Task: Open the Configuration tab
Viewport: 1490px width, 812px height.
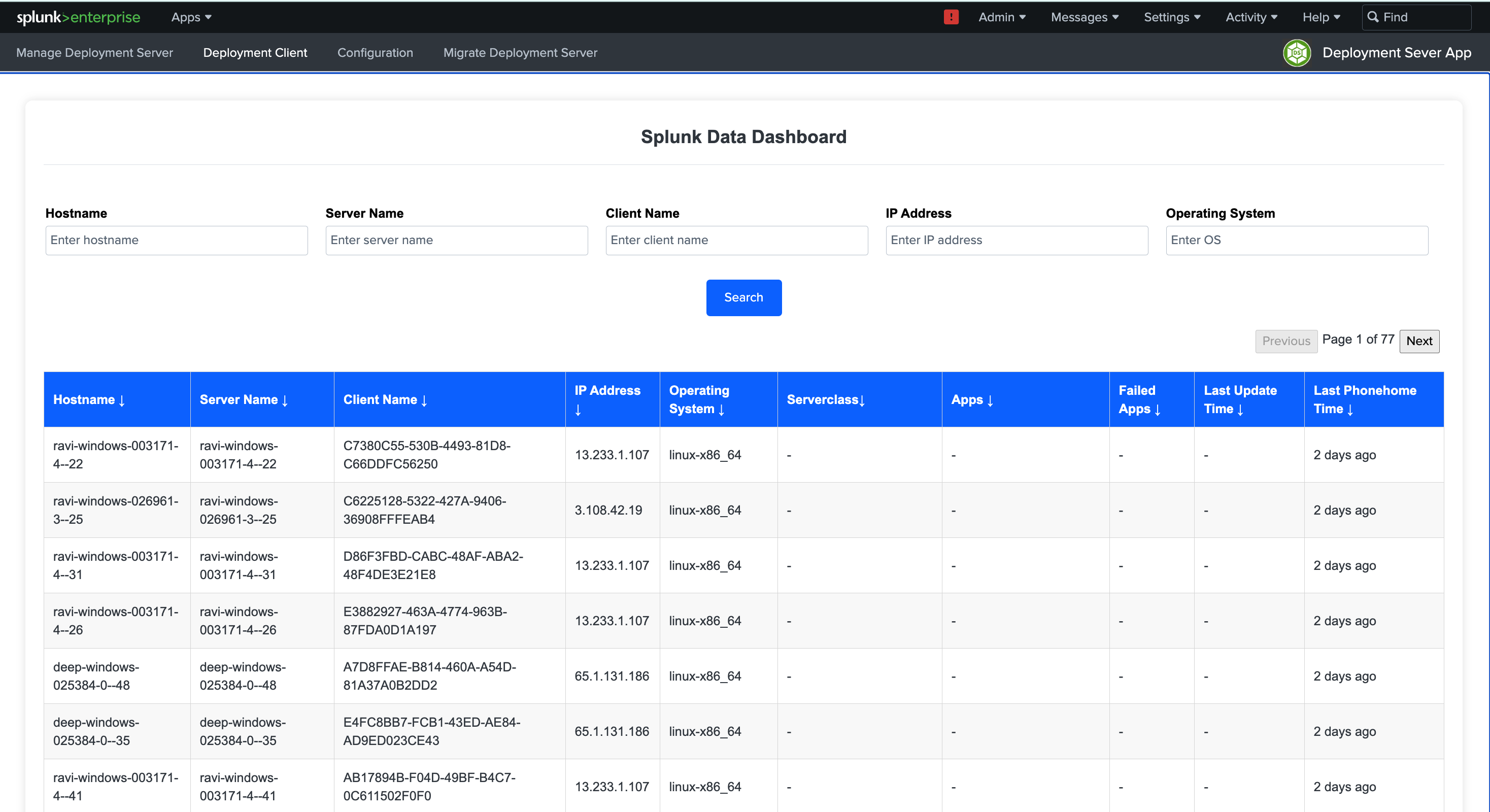Action: click(375, 53)
